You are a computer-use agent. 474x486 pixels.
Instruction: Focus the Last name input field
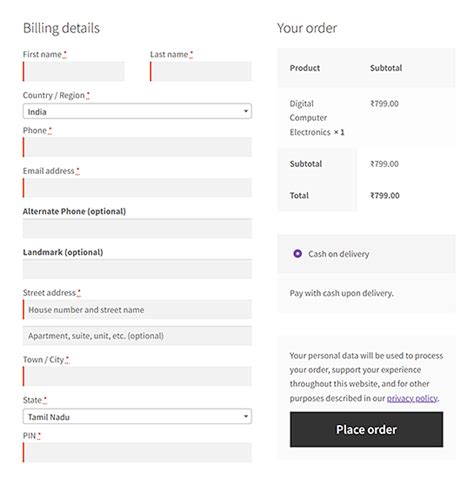point(201,71)
